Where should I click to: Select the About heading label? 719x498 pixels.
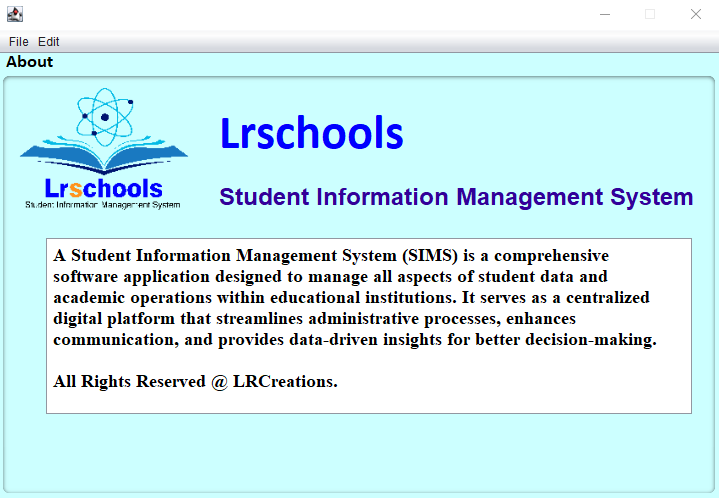coord(30,62)
